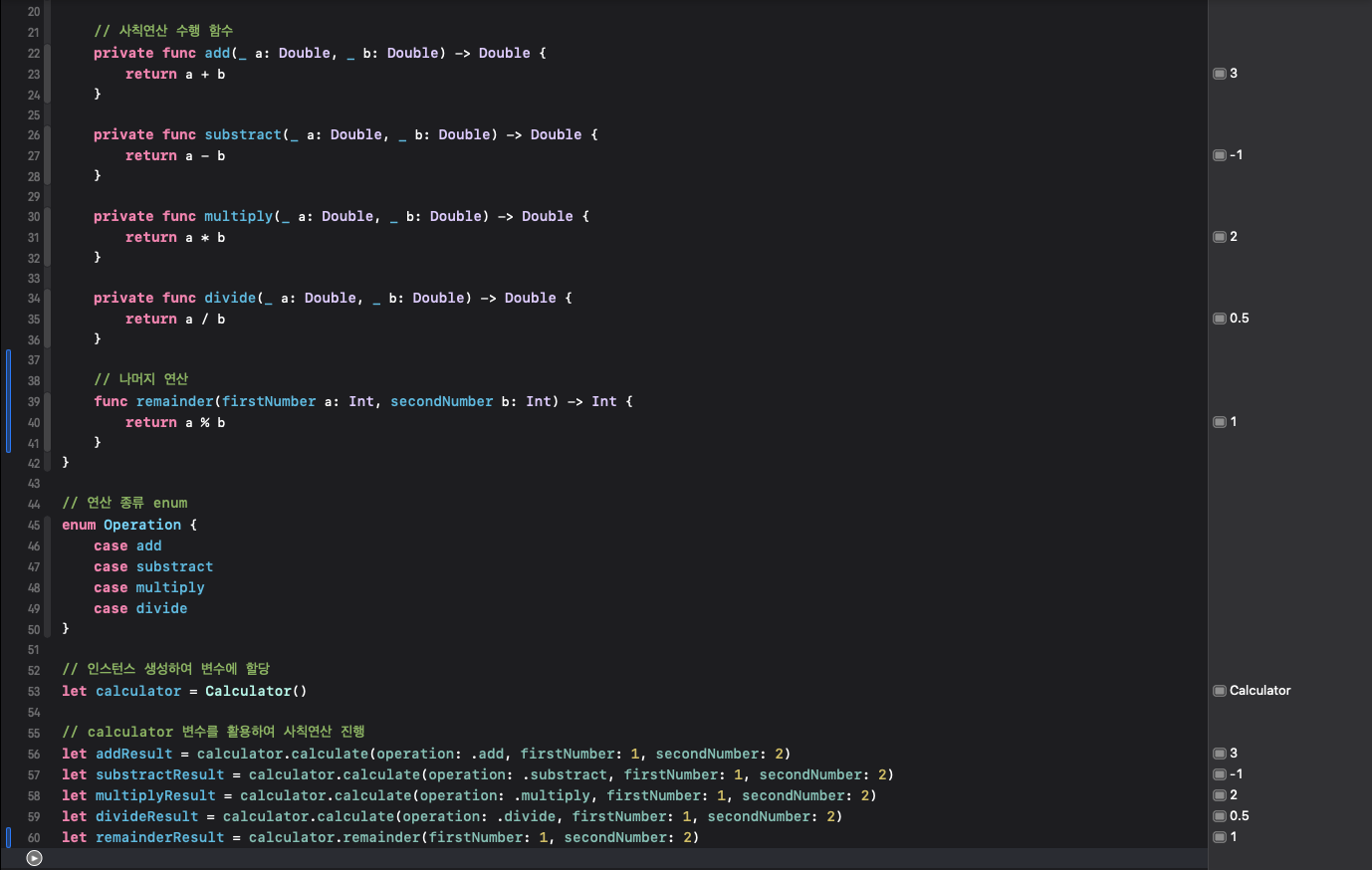
Task: Click the 'substractResult' variable name
Action: coord(160,774)
